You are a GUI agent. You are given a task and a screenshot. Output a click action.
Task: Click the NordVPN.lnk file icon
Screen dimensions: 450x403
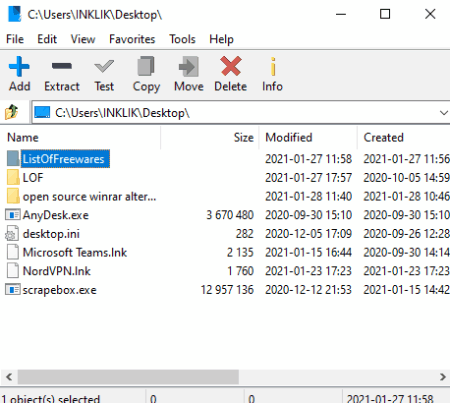point(13,271)
